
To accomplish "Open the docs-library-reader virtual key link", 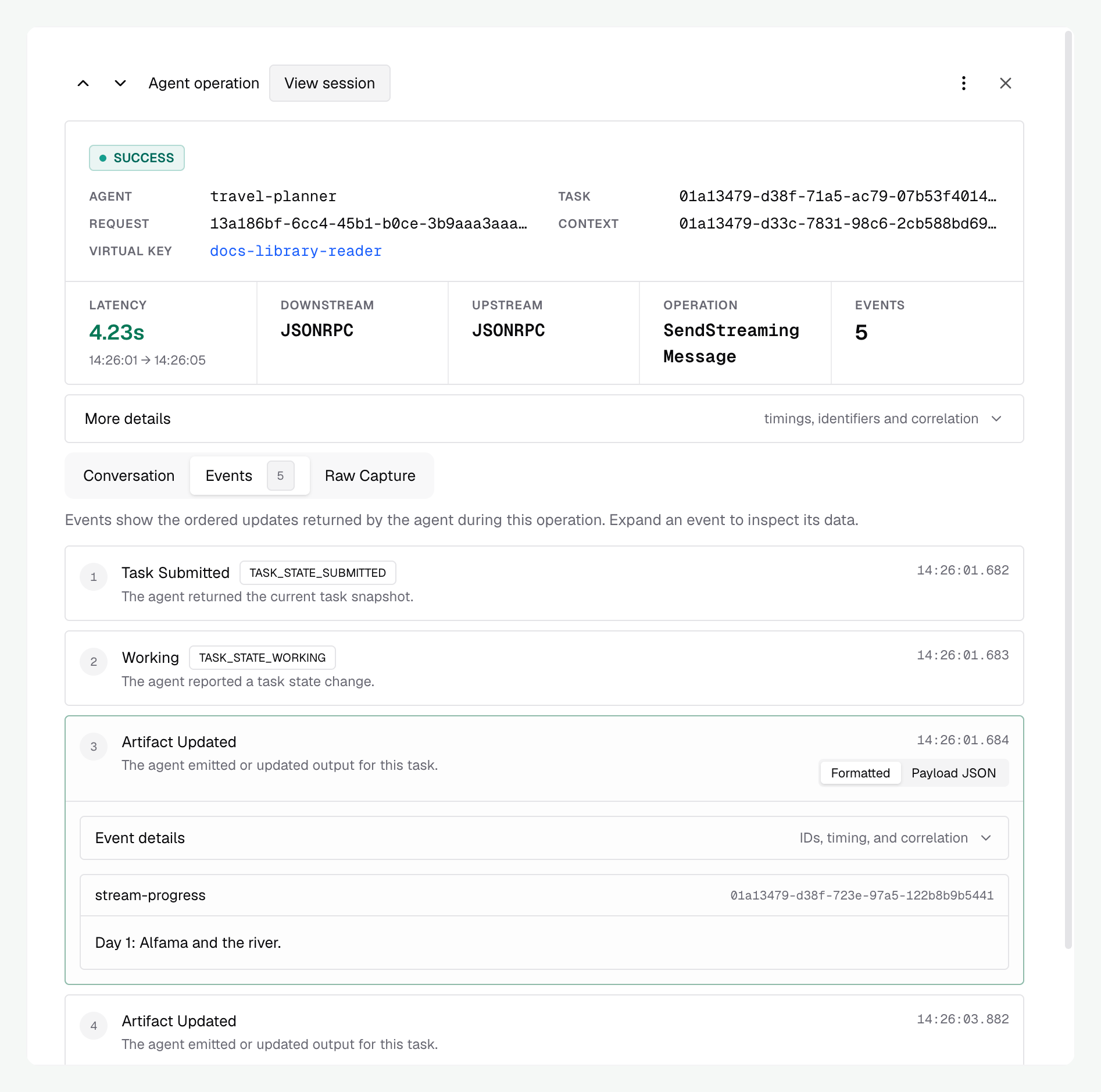I will pyautogui.click(x=295, y=251).
